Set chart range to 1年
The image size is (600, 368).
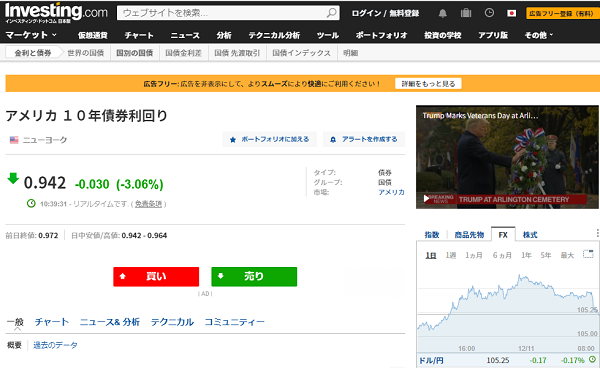point(527,255)
